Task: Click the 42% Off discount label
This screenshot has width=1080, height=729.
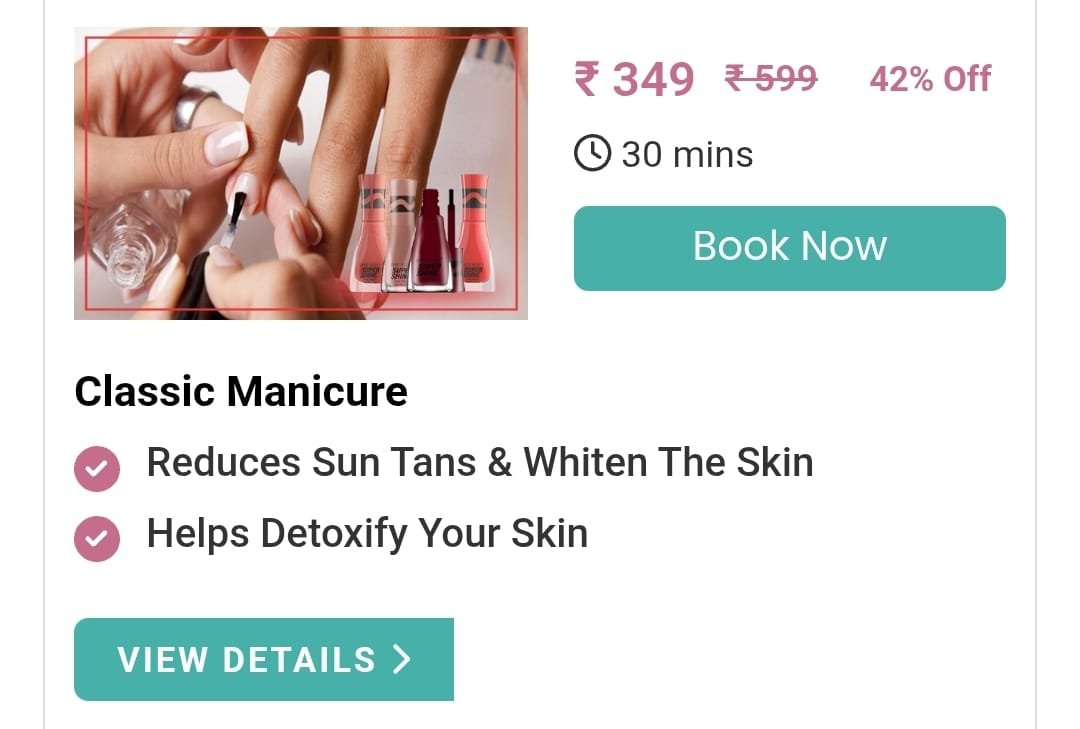Action: pos(930,79)
